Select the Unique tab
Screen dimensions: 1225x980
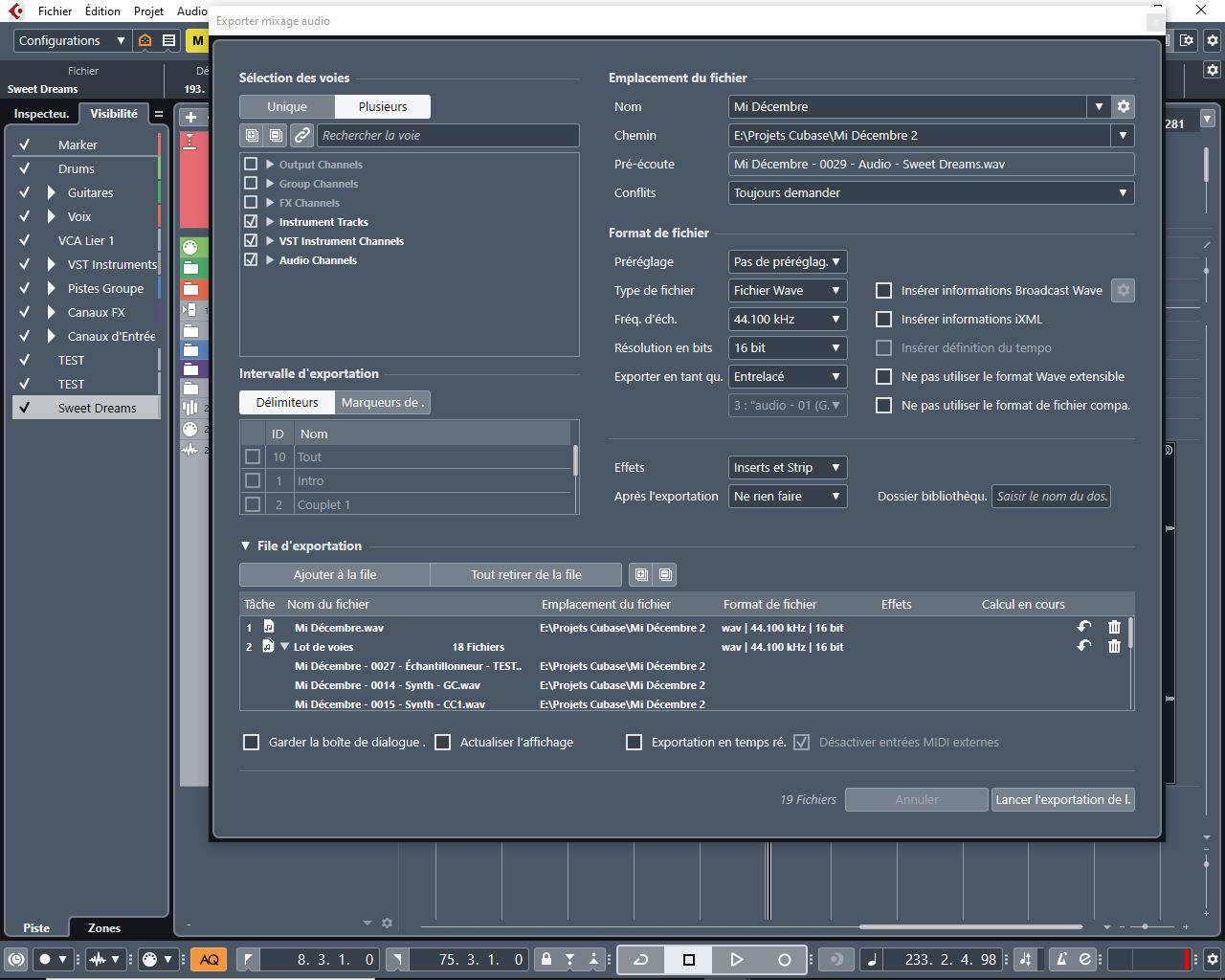(x=287, y=106)
